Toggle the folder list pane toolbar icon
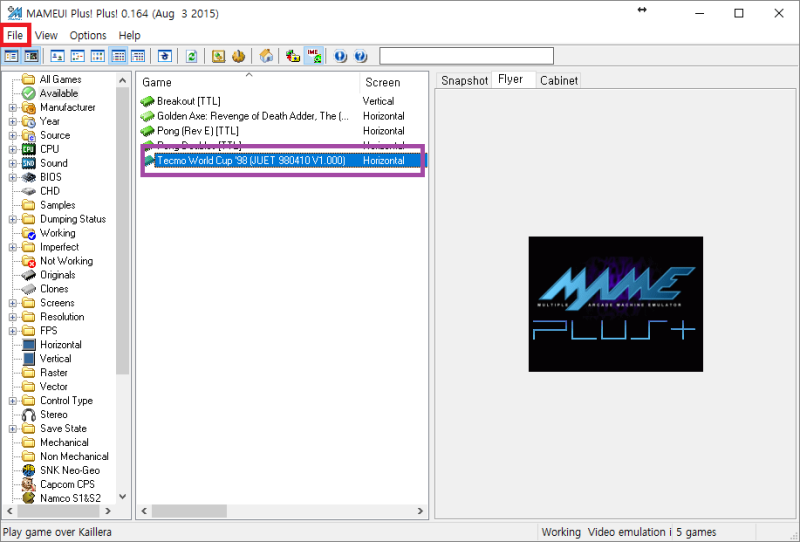This screenshot has width=800, height=542. (11, 56)
